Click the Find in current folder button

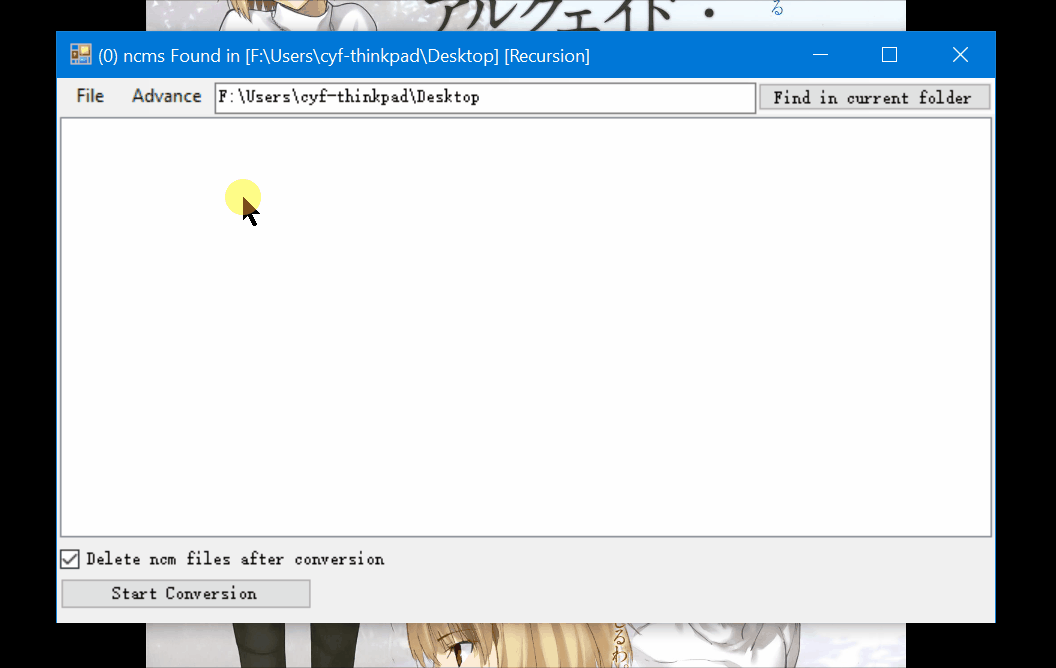[874, 97]
